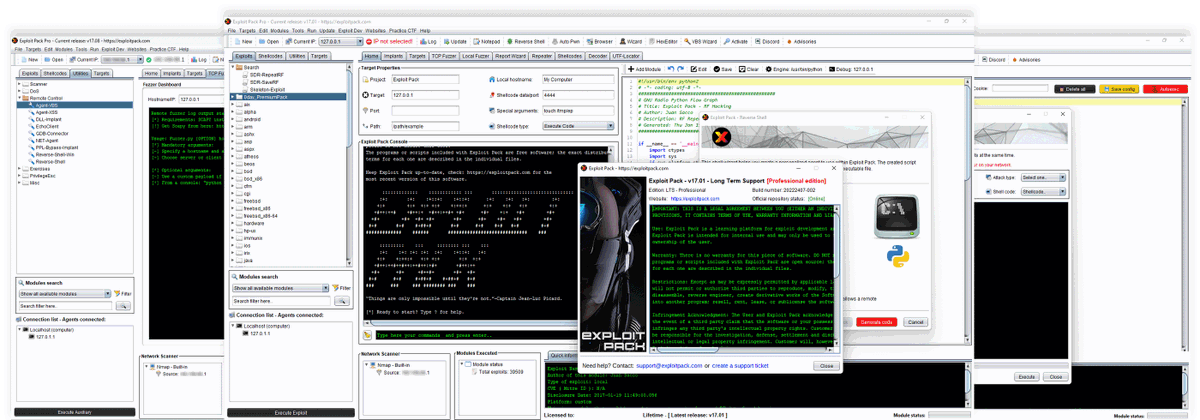Launch the Wizard from the toolbar

629,42
